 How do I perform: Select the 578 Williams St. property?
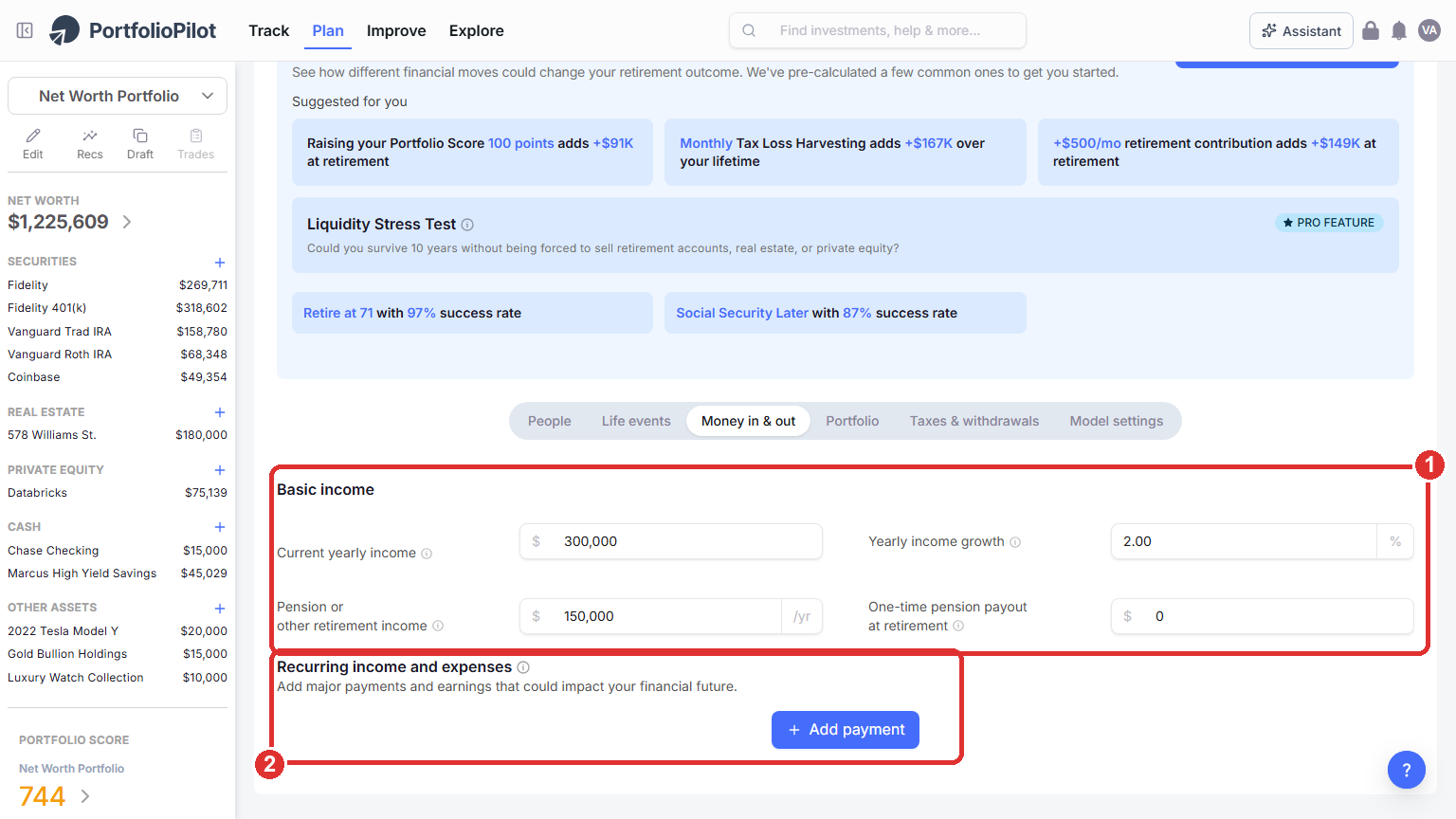pyautogui.click(x=118, y=435)
